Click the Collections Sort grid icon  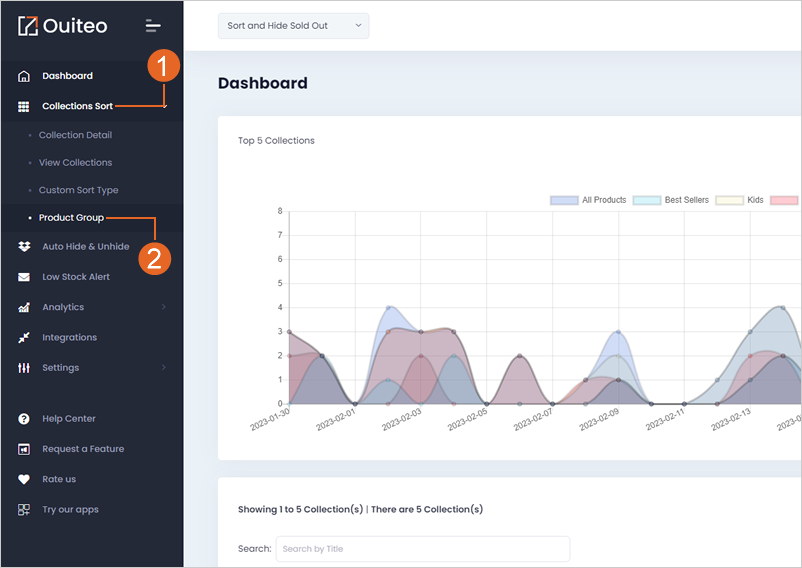(24, 106)
